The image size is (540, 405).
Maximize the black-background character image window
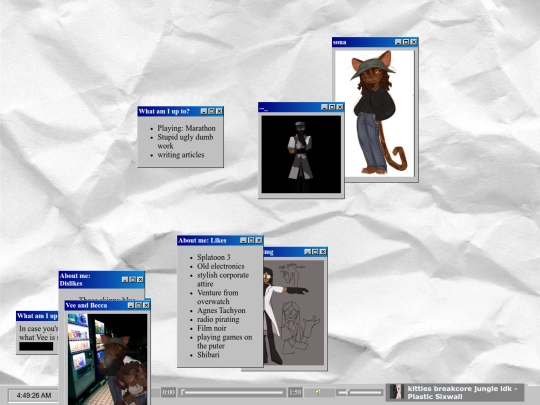tap(332, 107)
